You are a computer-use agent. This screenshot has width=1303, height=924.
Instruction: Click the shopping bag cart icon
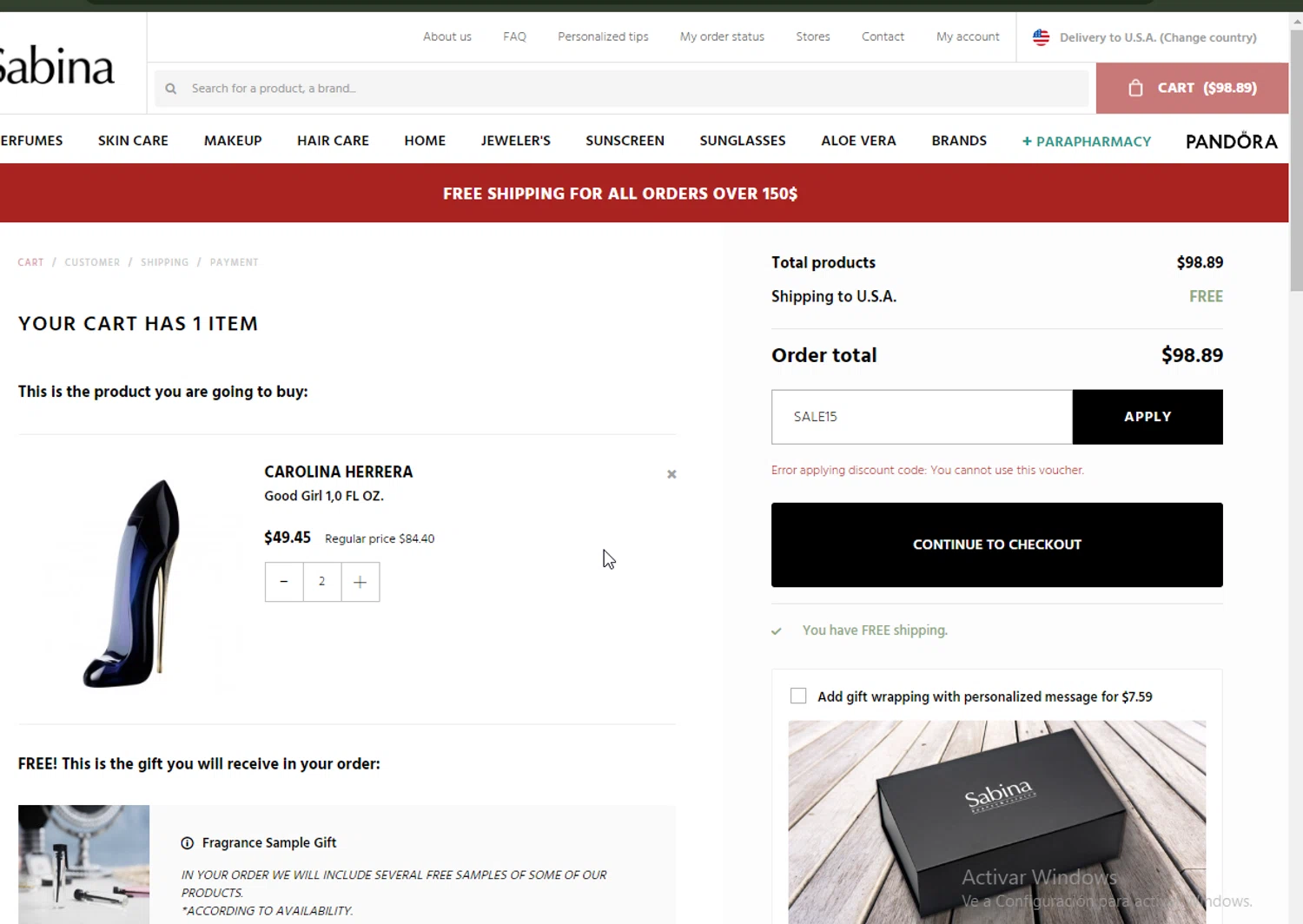(x=1135, y=88)
